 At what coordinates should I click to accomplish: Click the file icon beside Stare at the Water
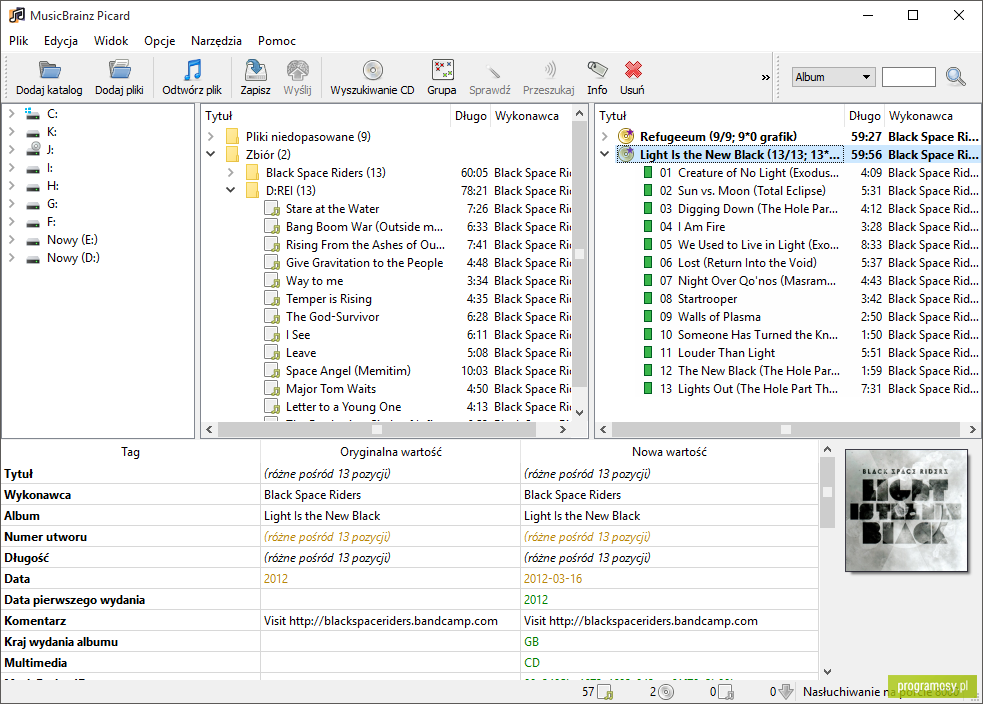[272, 208]
